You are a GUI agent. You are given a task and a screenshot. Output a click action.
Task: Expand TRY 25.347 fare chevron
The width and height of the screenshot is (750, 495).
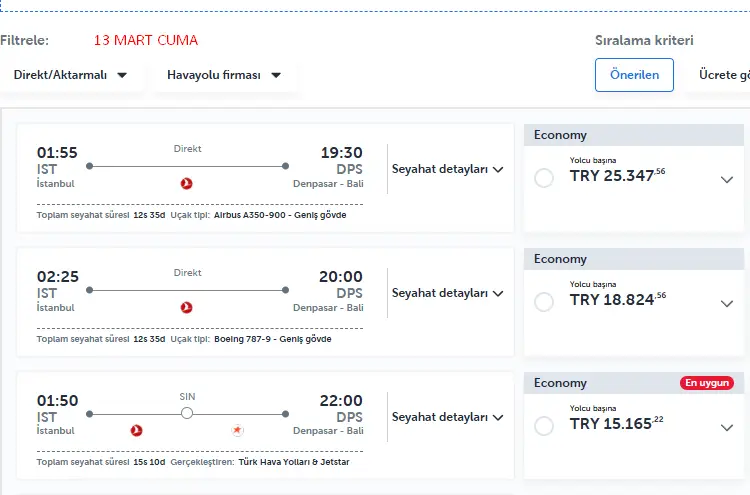[727, 180]
